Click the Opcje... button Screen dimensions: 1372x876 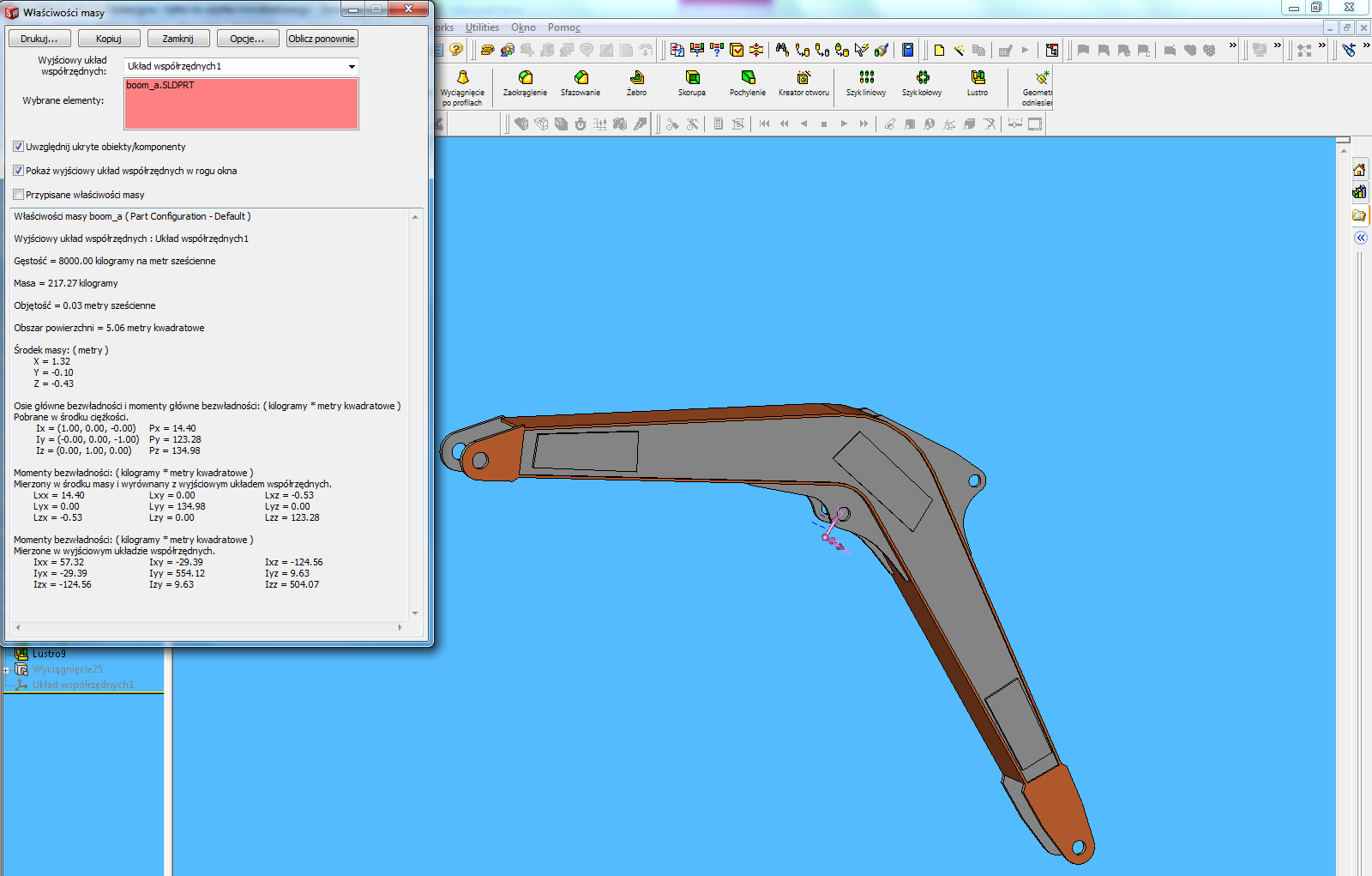pyautogui.click(x=248, y=39)
